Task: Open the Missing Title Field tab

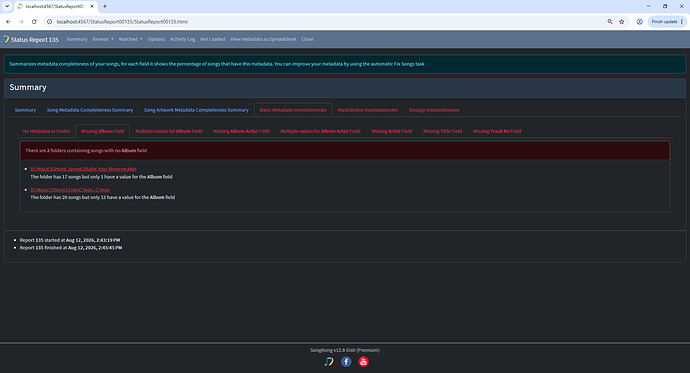Action: coord(442,131)
